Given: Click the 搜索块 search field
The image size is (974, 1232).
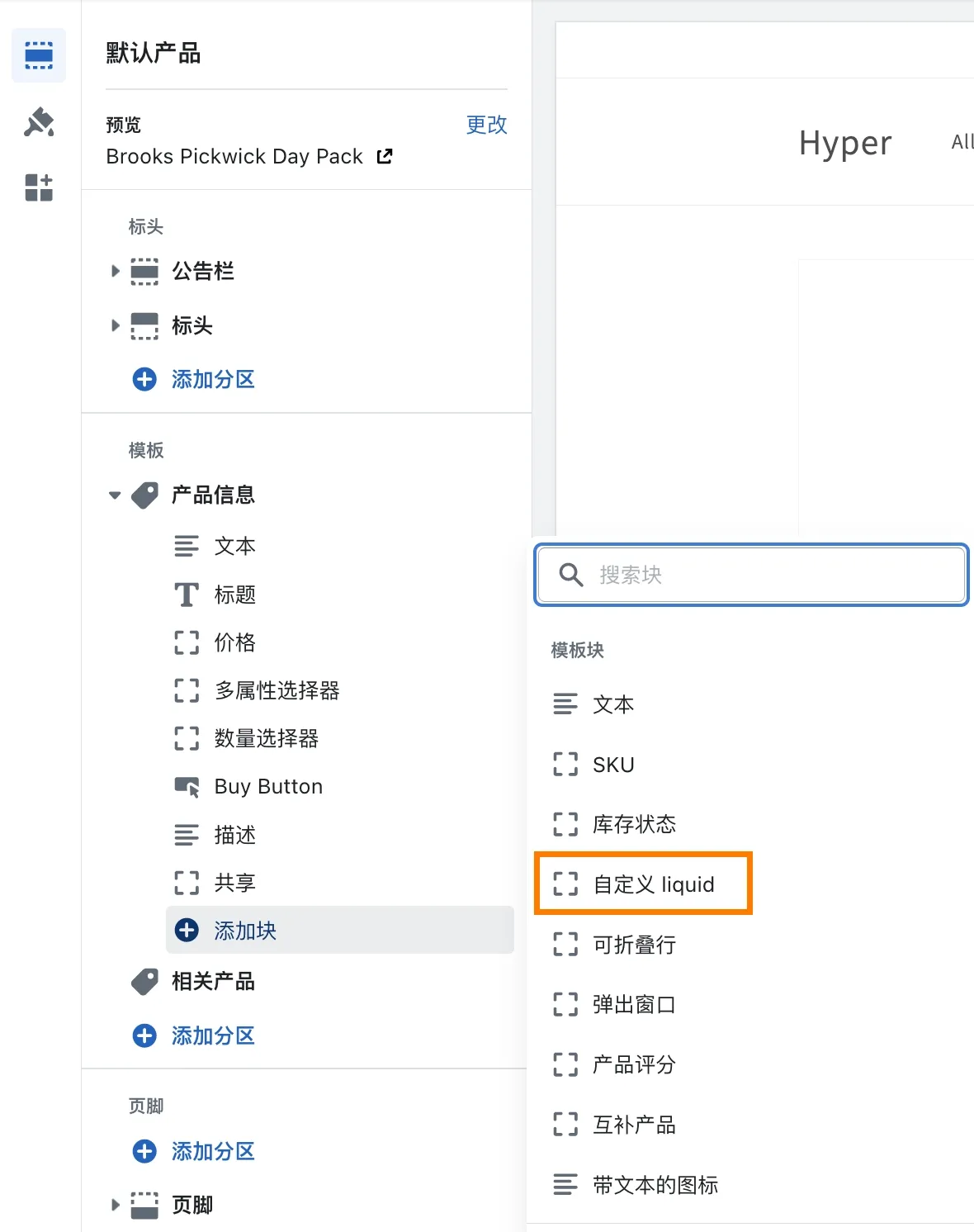Looking at the screenshot, I should (749, 576).
